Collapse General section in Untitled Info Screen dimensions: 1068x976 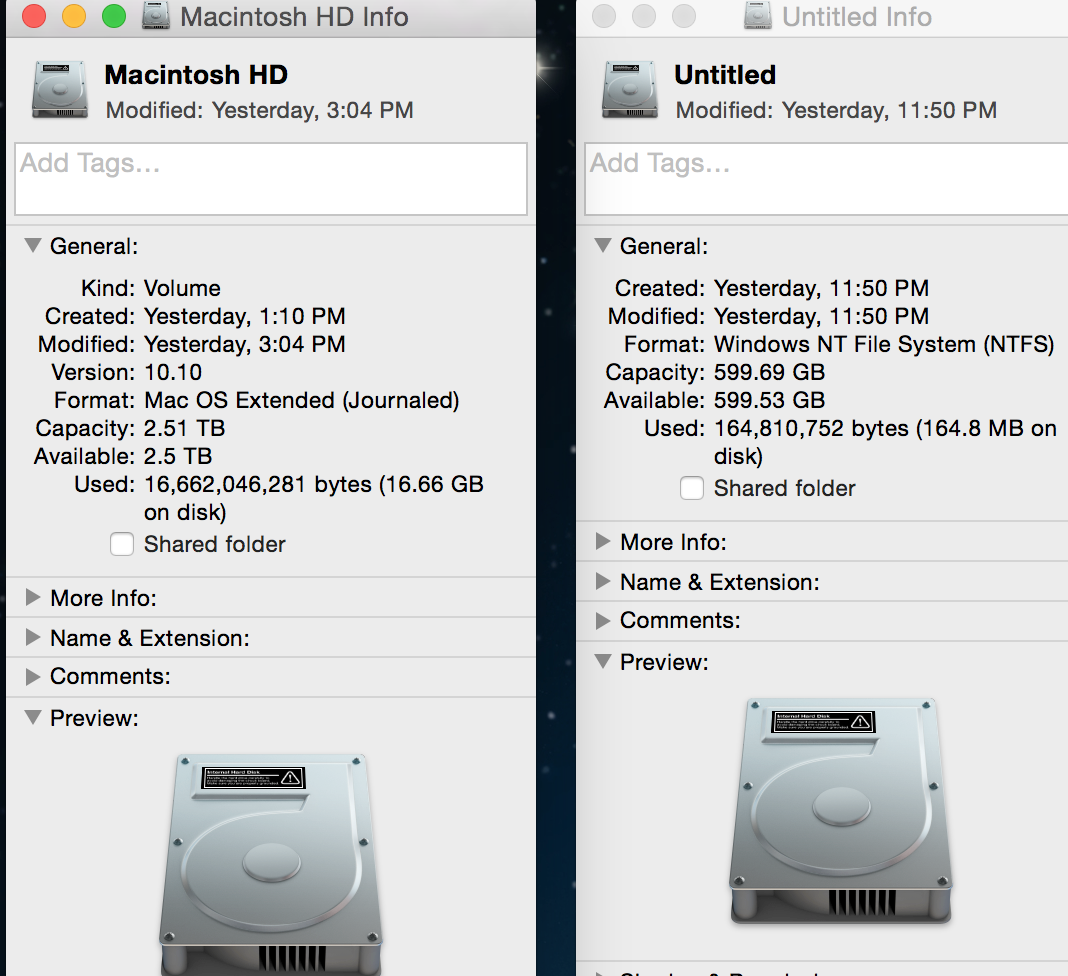tap(603, 245)
